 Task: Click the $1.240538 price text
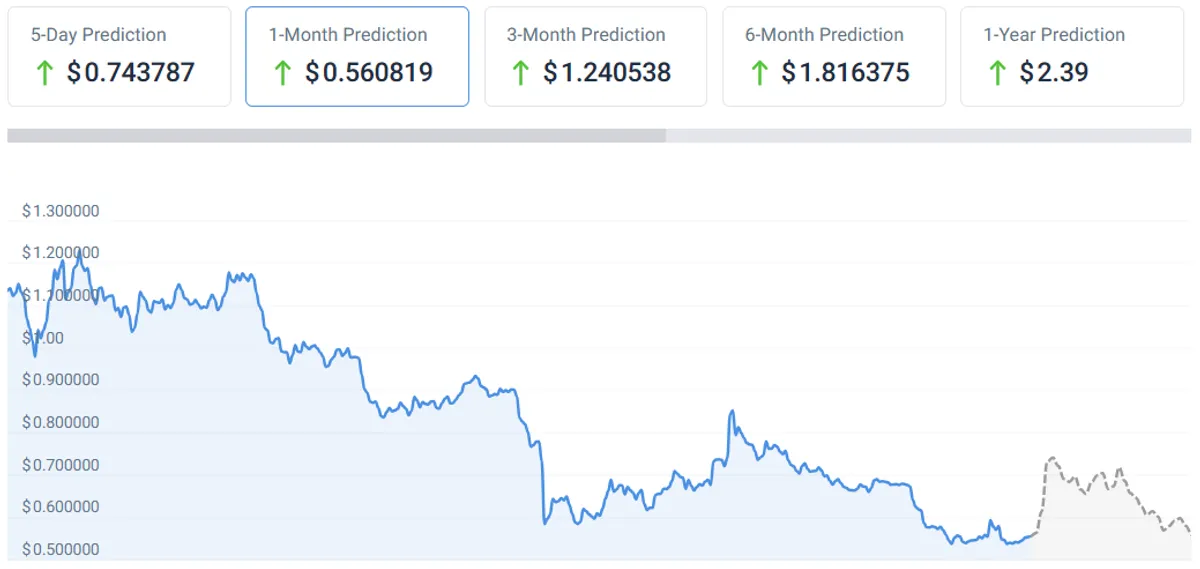(607, 72)
